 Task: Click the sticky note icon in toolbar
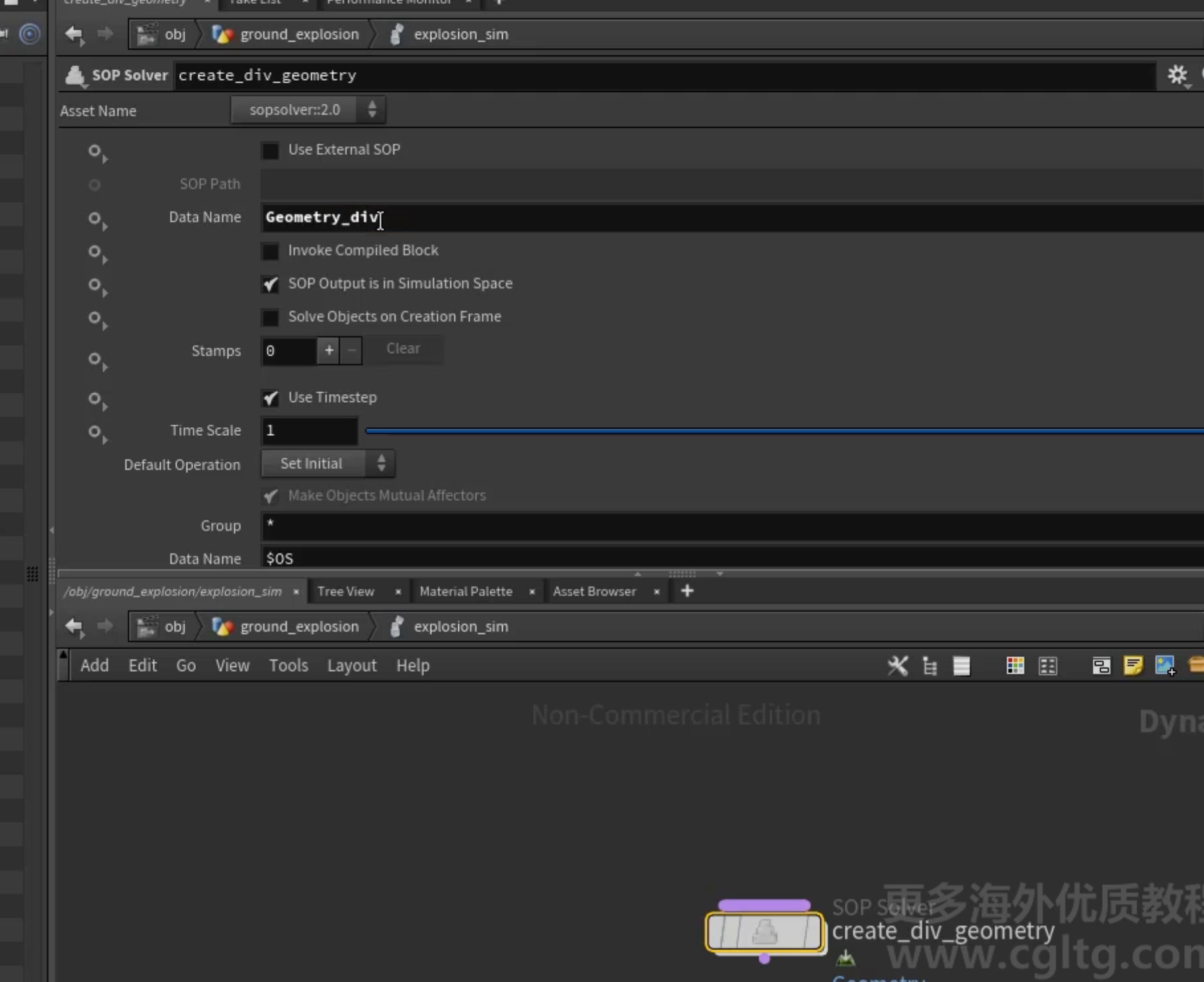pos(1133,666)
